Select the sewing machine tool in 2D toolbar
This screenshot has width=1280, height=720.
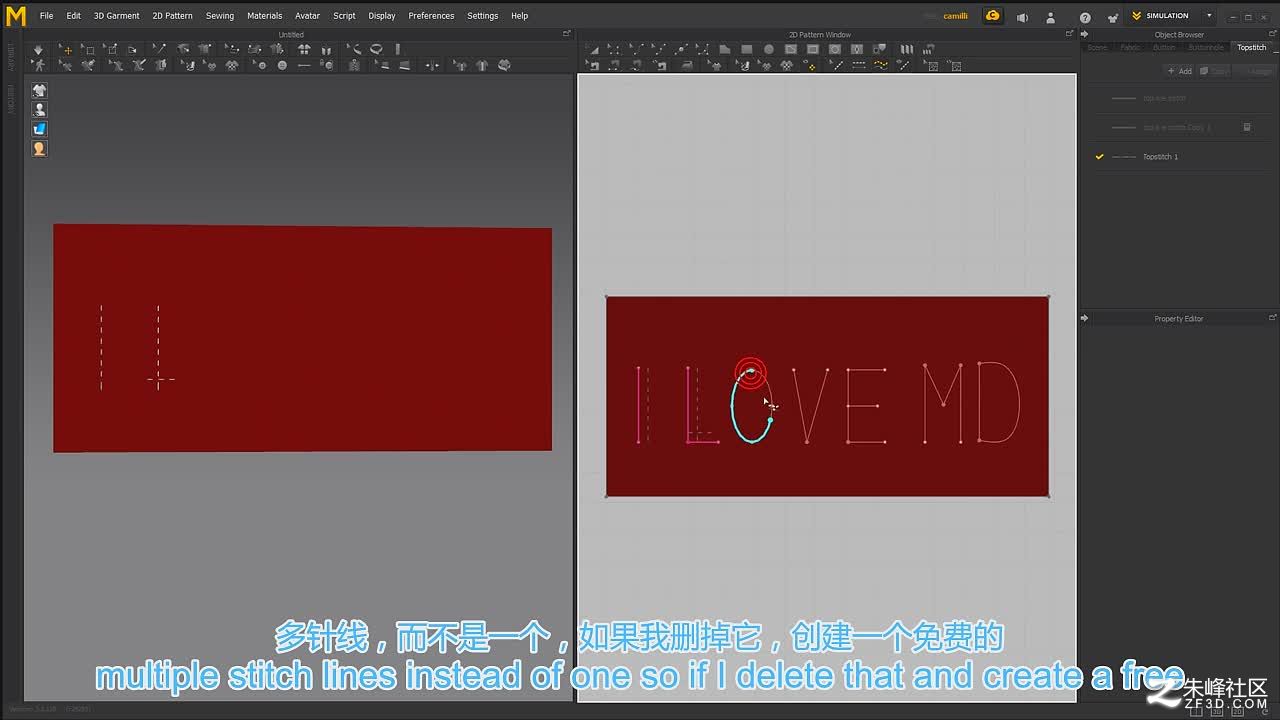point(594,66)
